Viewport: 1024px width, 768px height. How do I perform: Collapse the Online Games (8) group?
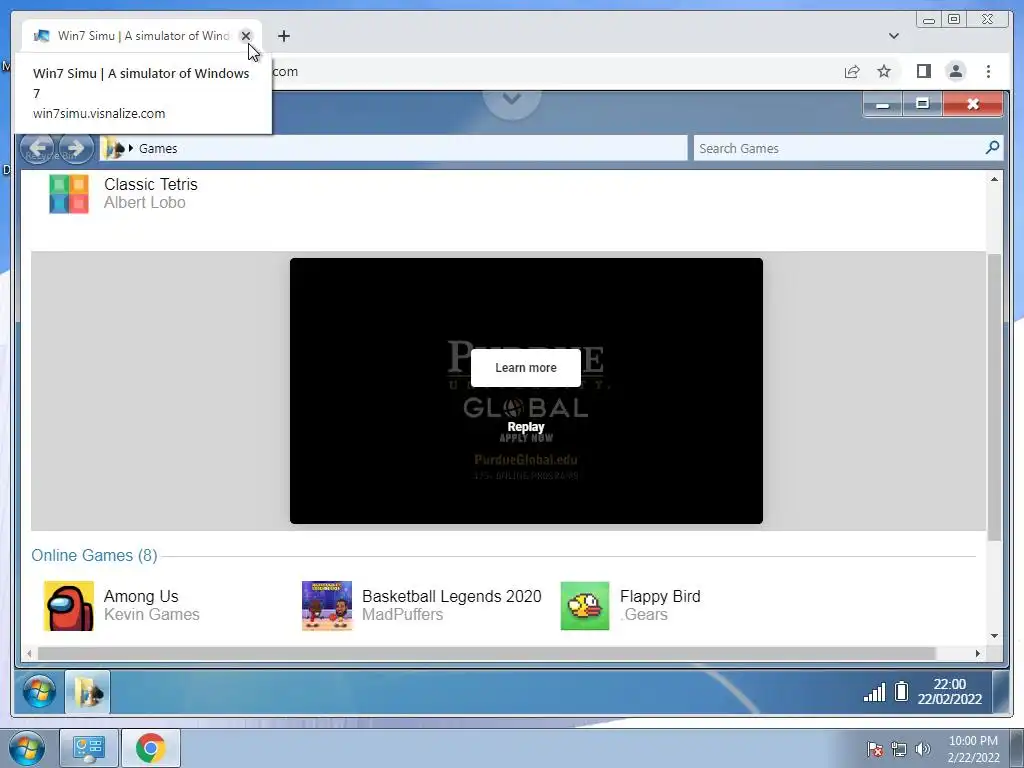click(94, 555)
